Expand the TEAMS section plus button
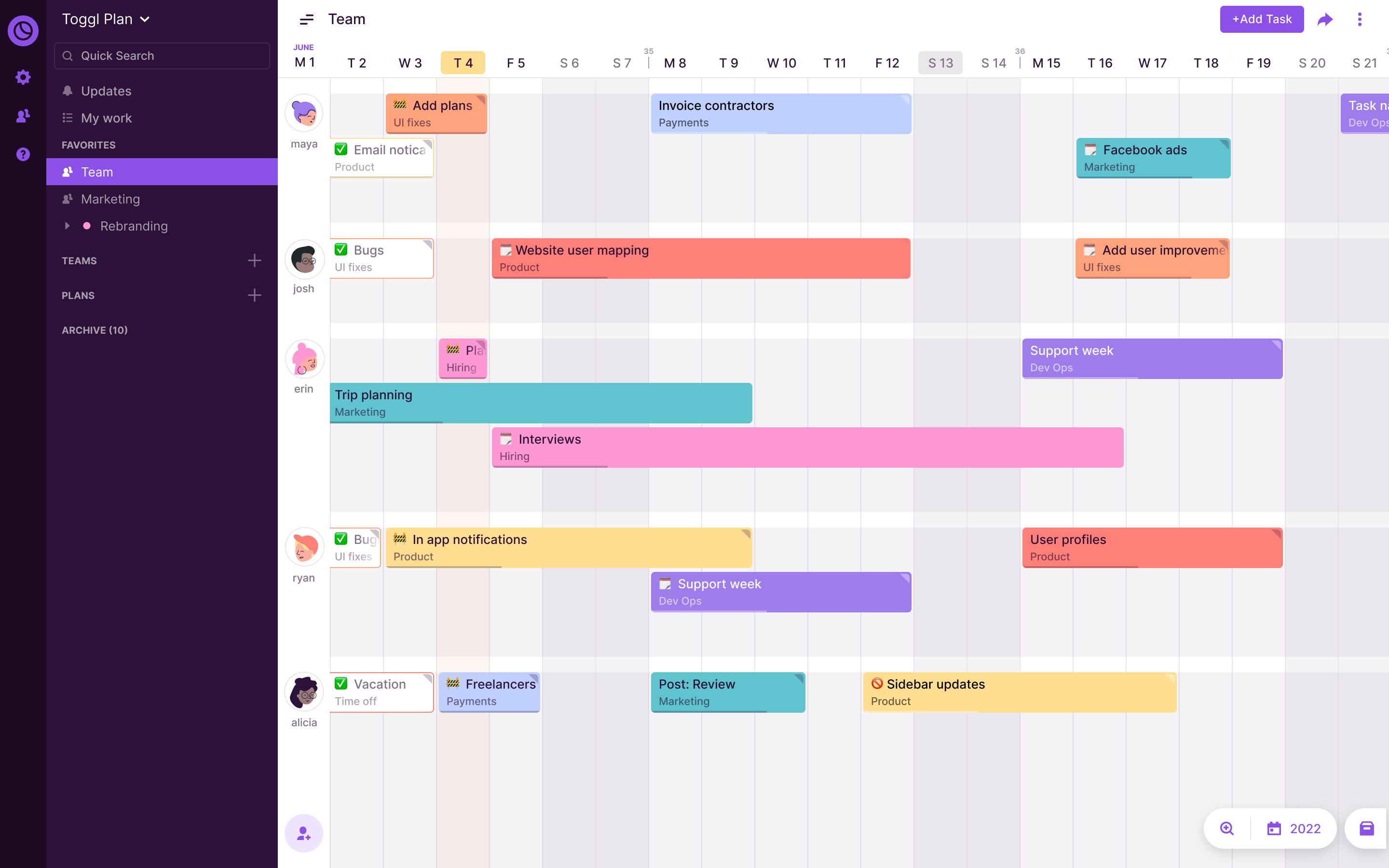The height and width of the screenshot is (868, 1389). pyautogui.click(x=255, y=260)
